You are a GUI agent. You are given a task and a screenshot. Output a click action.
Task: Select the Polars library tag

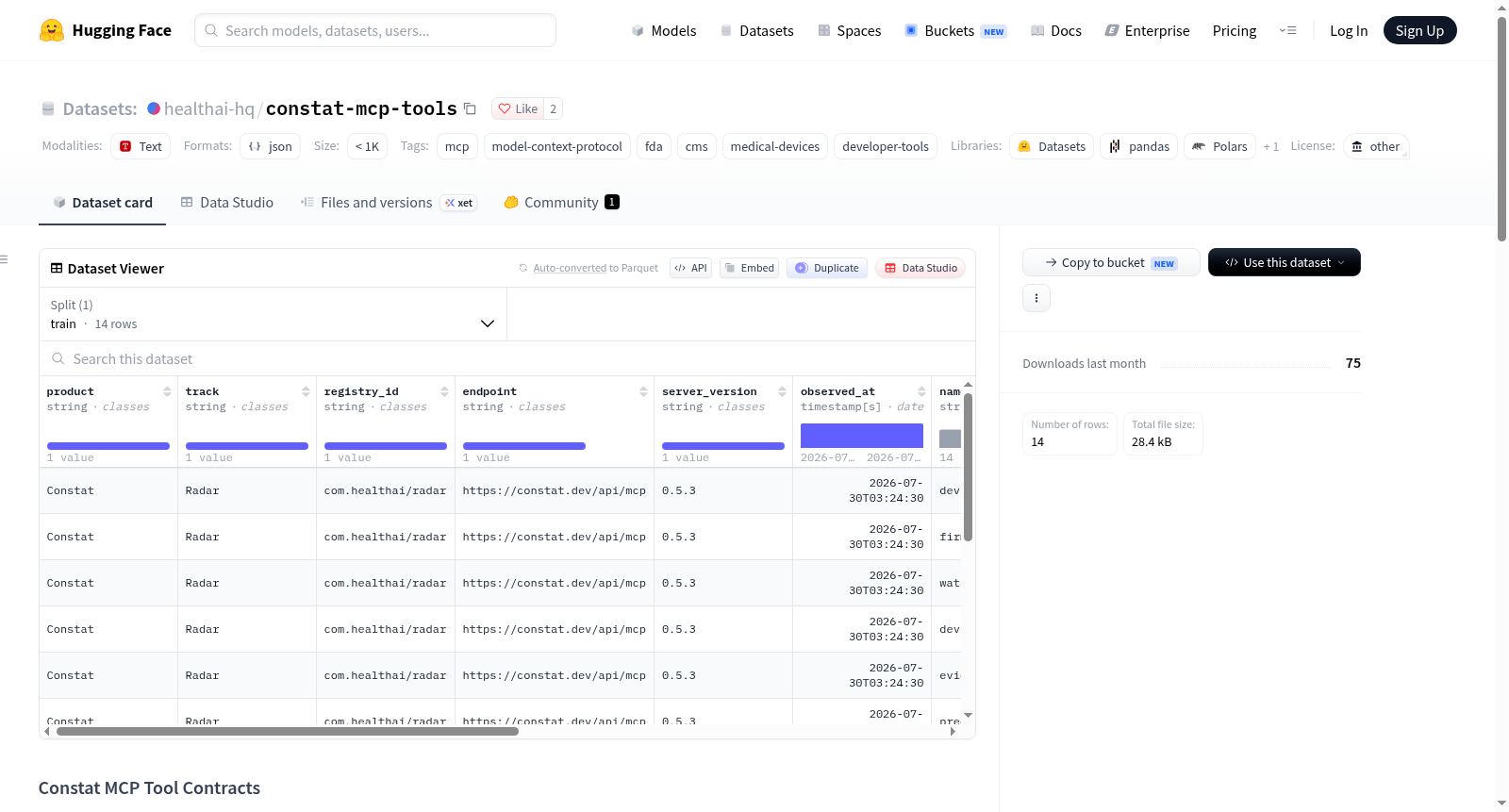coord(1219,146)
